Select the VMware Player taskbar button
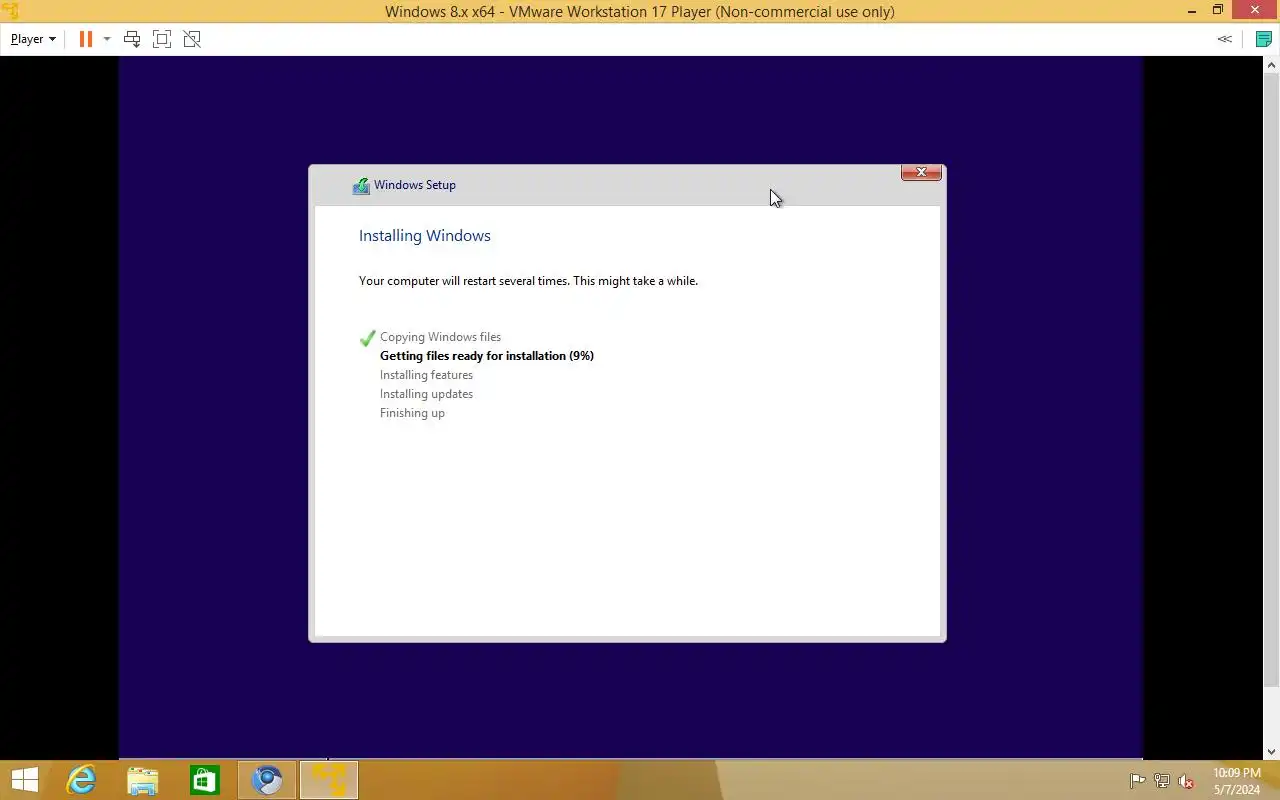Image resolution: width=1280 pixels, height=800 pixels. pyautogui.click(x=329, y=780)
